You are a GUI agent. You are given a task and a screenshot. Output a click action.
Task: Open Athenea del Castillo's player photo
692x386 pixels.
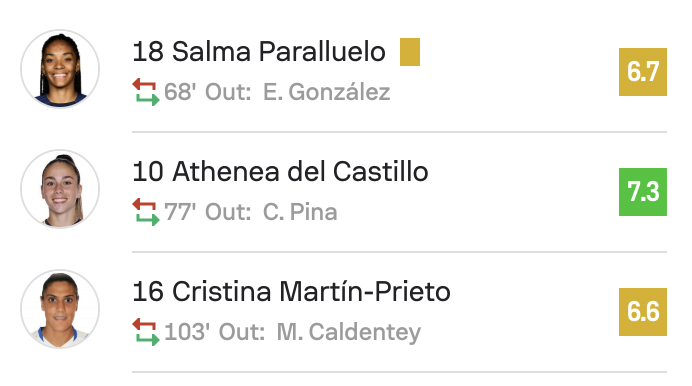(x=60, y=189)
